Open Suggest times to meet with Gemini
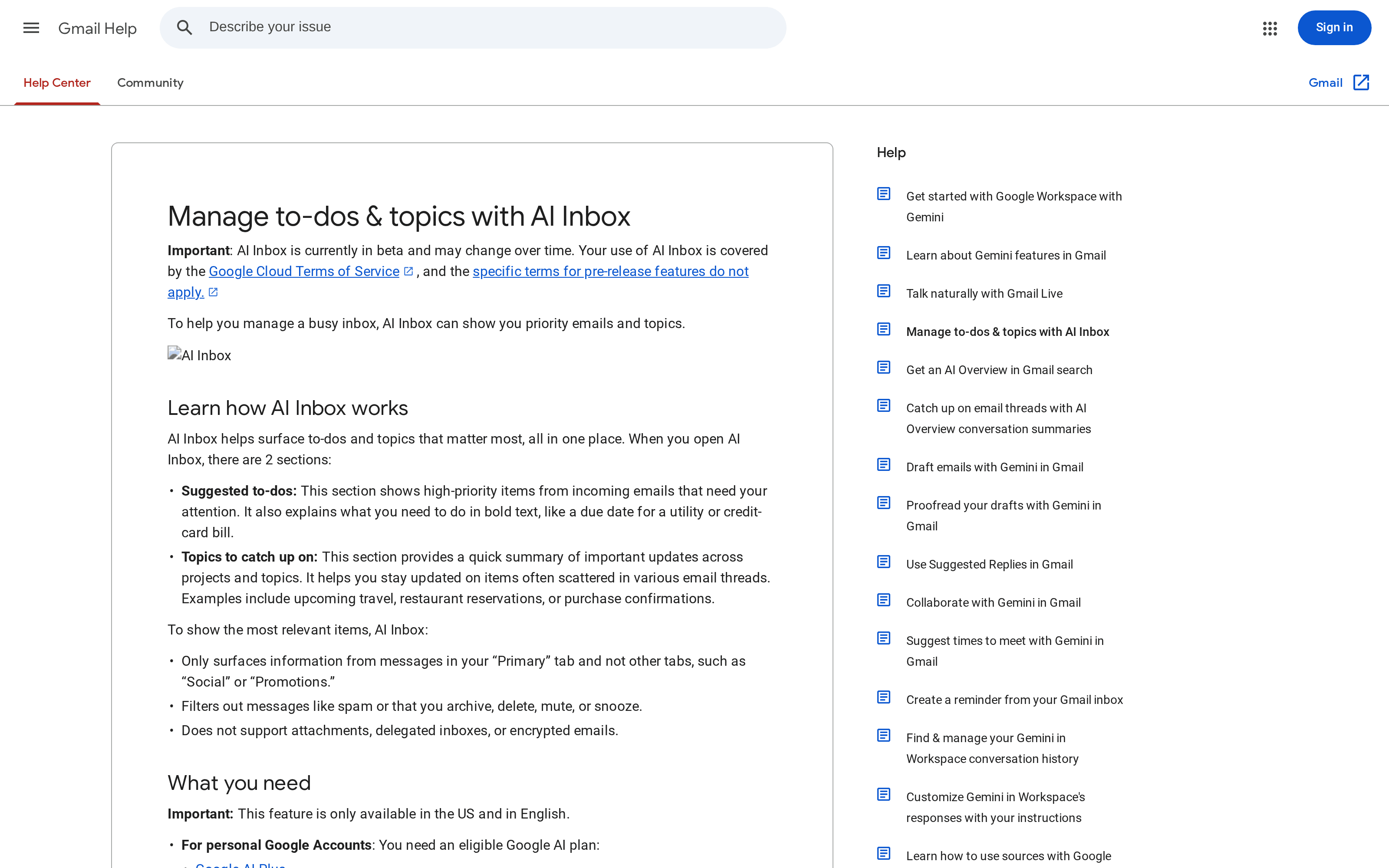Image resolution: width=1389 pixels, height=868 pixels. pyautogui.click(x=1005, y=651)
